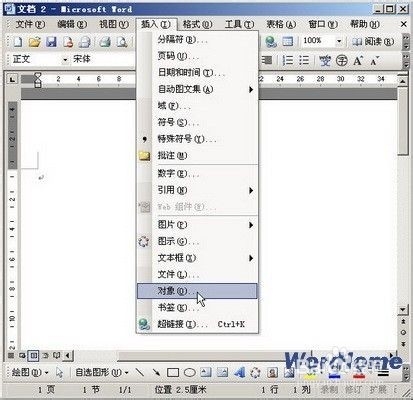
Task: Click the phonetic guide 变 icon
Action: [325, 60]
